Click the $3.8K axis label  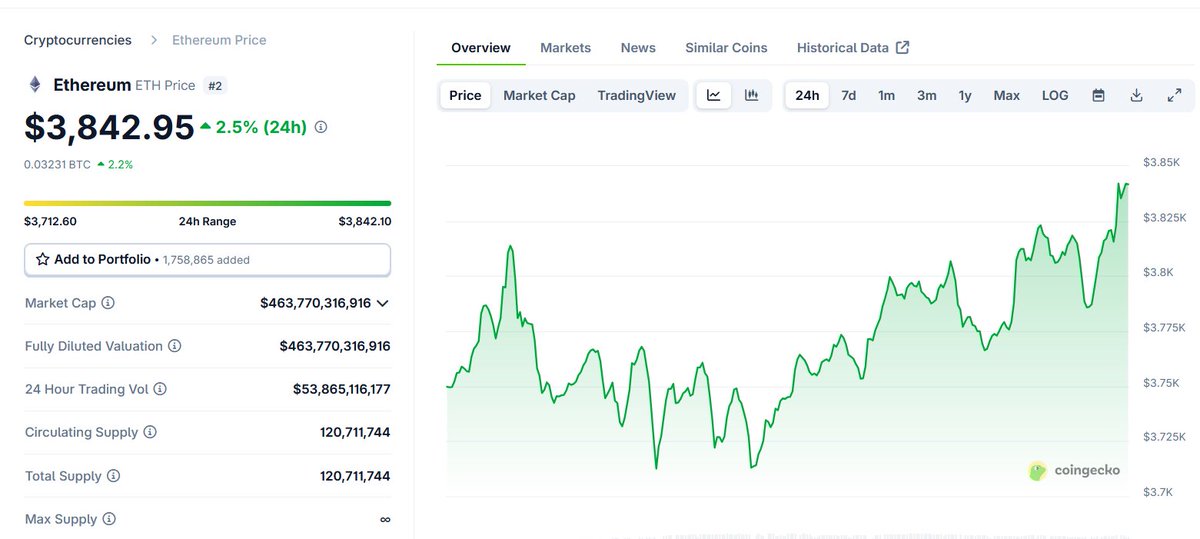coord(1159,272)
